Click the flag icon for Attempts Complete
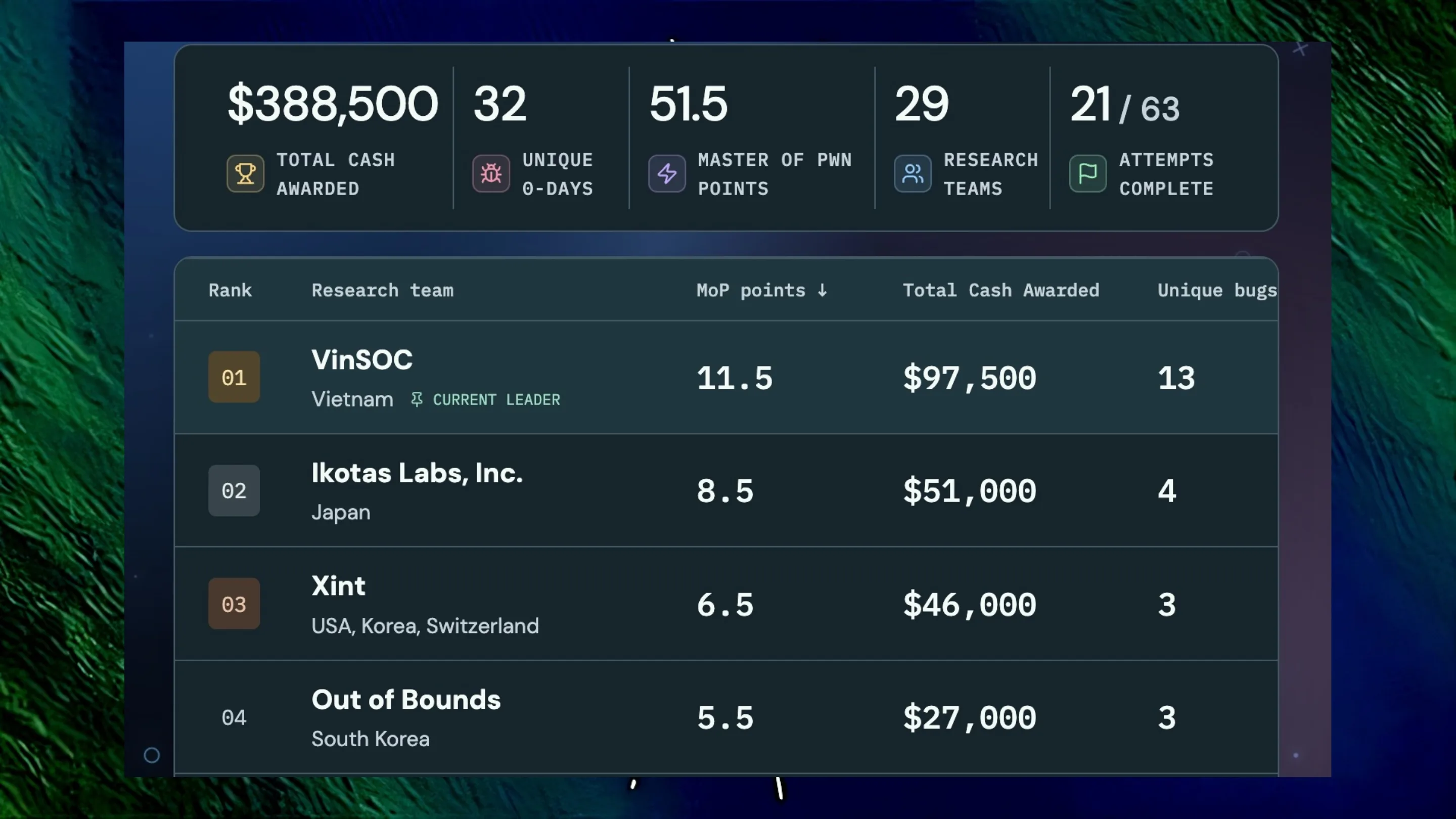 pos(1088,173)
